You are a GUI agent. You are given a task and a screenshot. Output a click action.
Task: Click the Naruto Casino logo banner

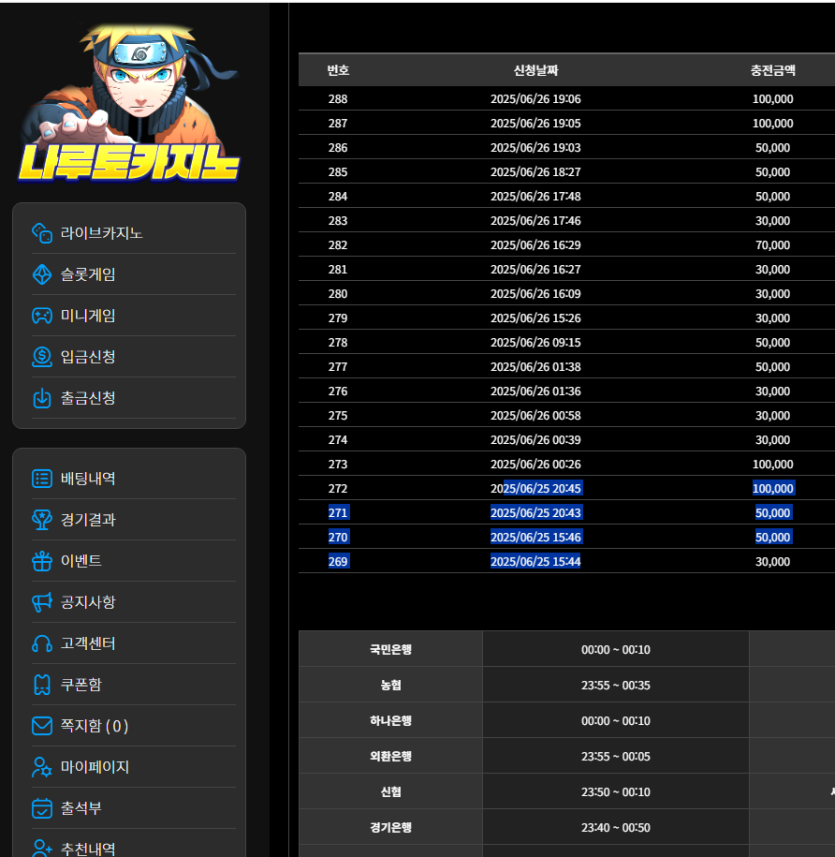(x=128, y=105)
